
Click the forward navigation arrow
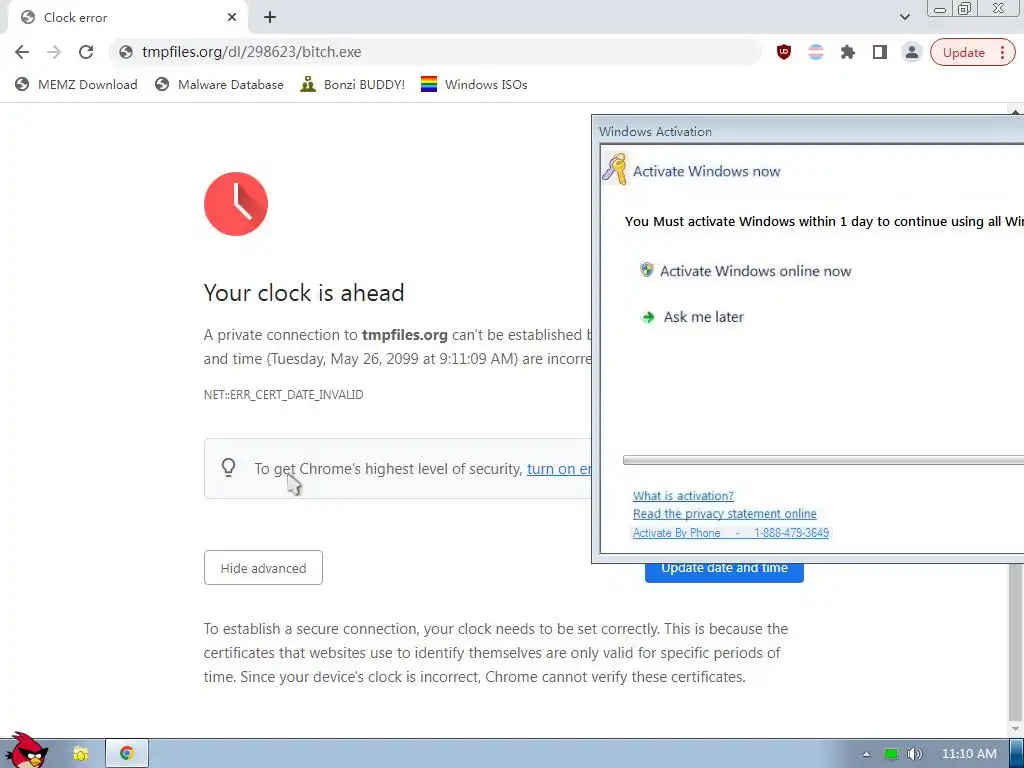54,52
